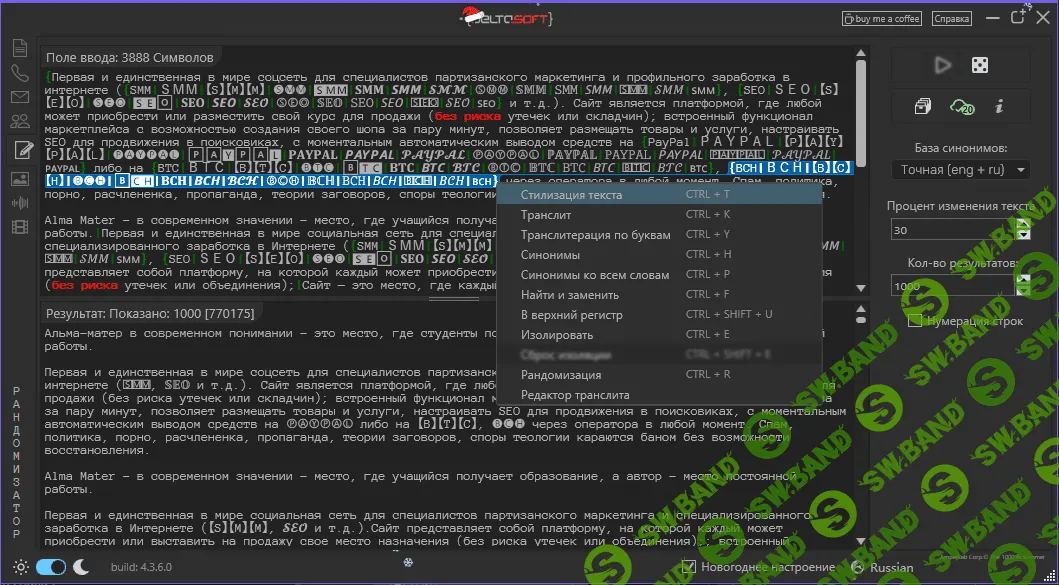Toggle the light/dark theme switch
The width and height of the screenshot is (1059, 585).
coord(51,567)
